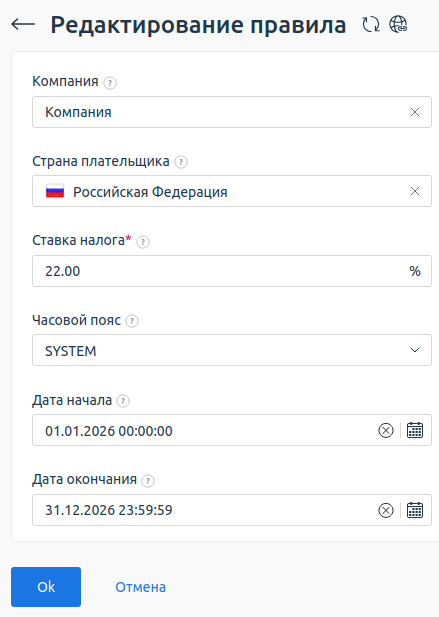Focus the Ставка налога input with 22.00
The image size is (439, 617).
220,271
